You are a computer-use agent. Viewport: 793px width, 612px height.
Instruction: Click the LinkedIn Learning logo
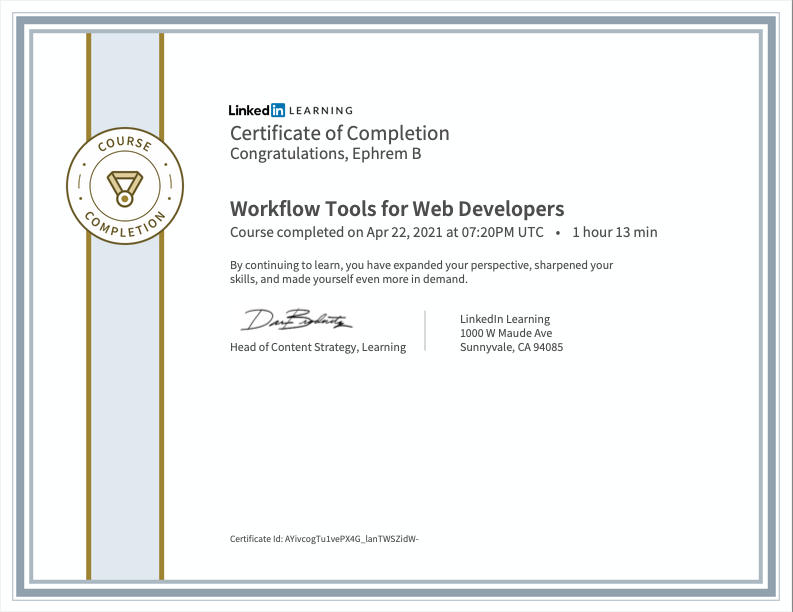pyautogui.click(x=290, y=110)
